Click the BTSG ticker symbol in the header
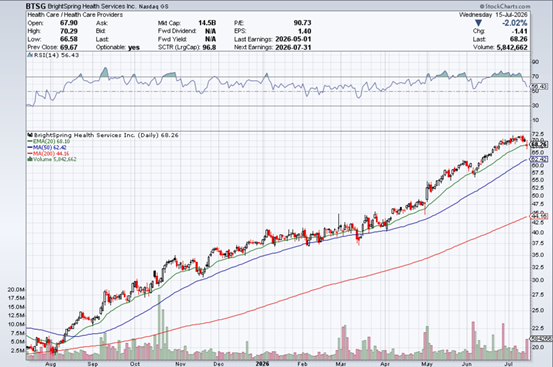 point(36,6)
